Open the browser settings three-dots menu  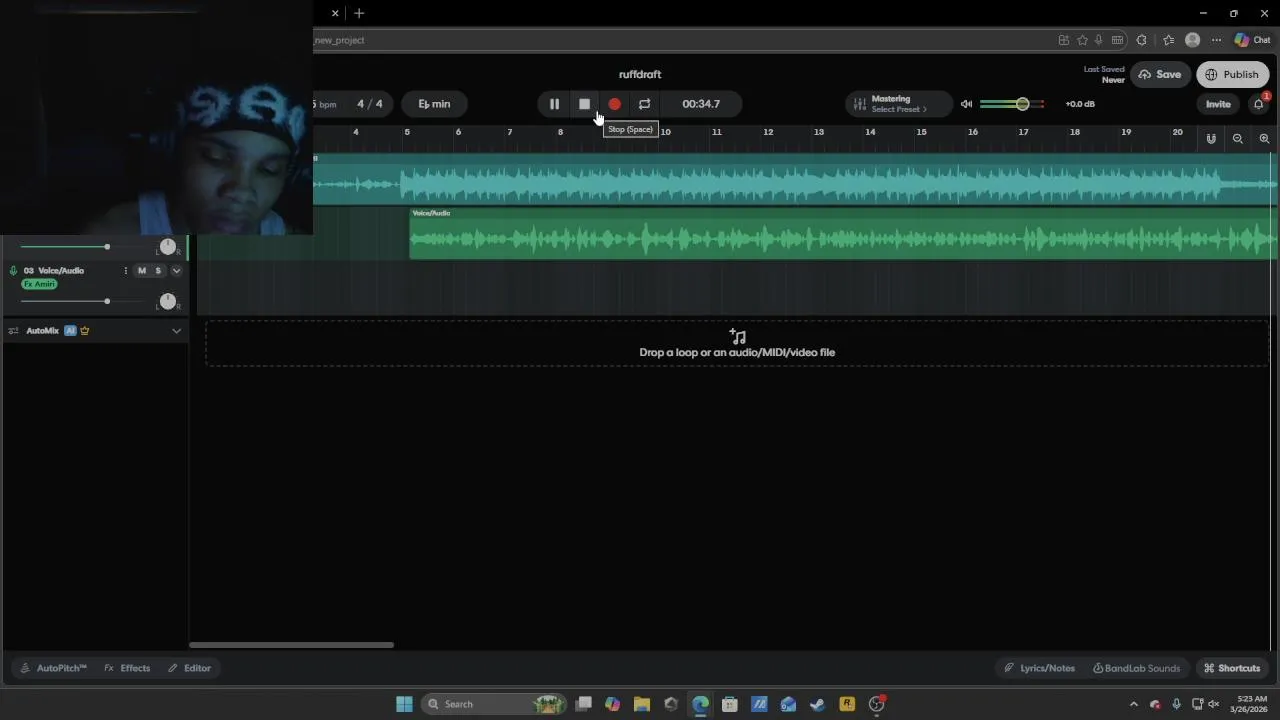click(x=1216, y=40)
